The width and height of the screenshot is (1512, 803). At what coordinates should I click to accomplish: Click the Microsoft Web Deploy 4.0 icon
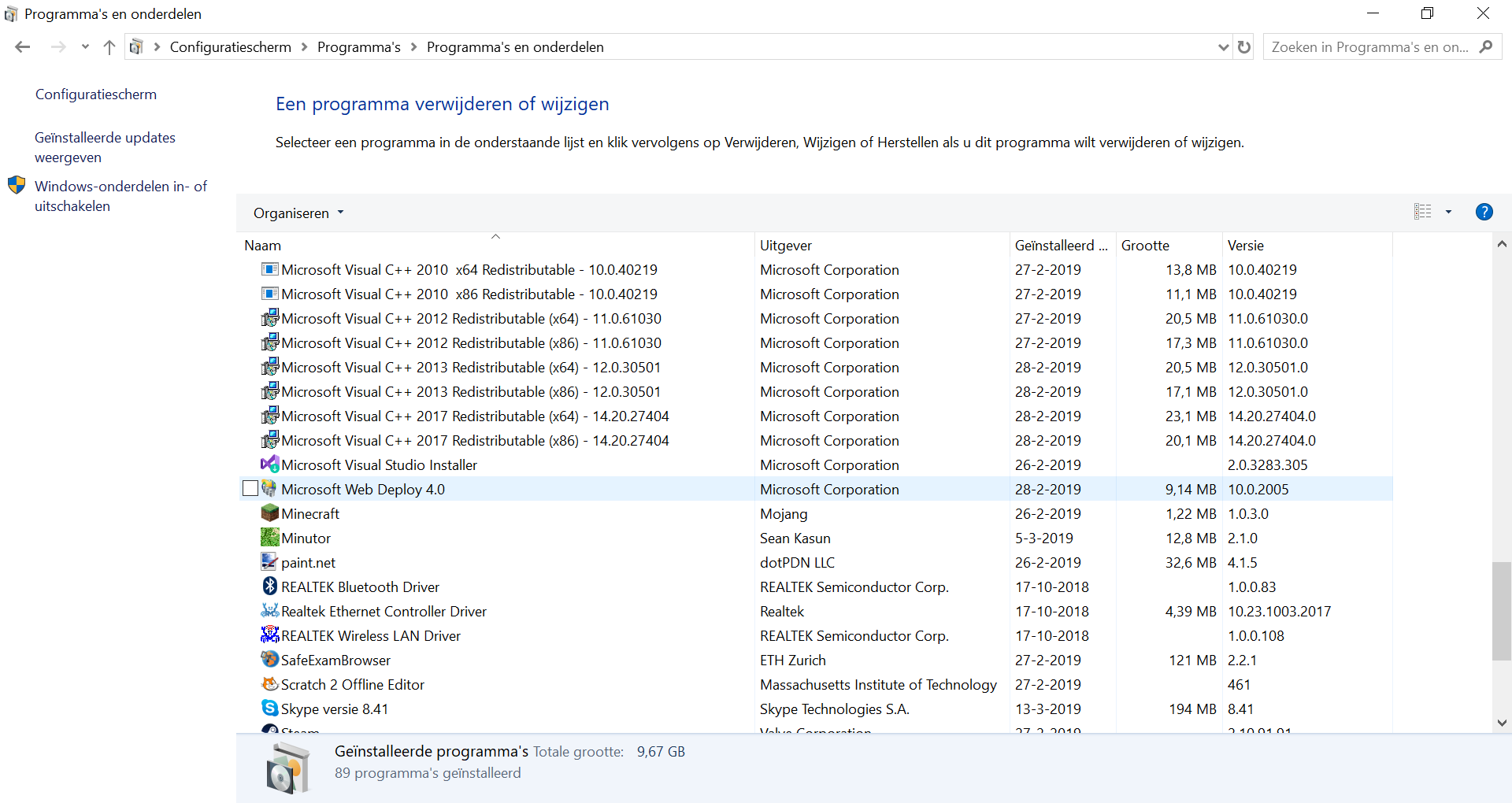(x=269, y=489)
